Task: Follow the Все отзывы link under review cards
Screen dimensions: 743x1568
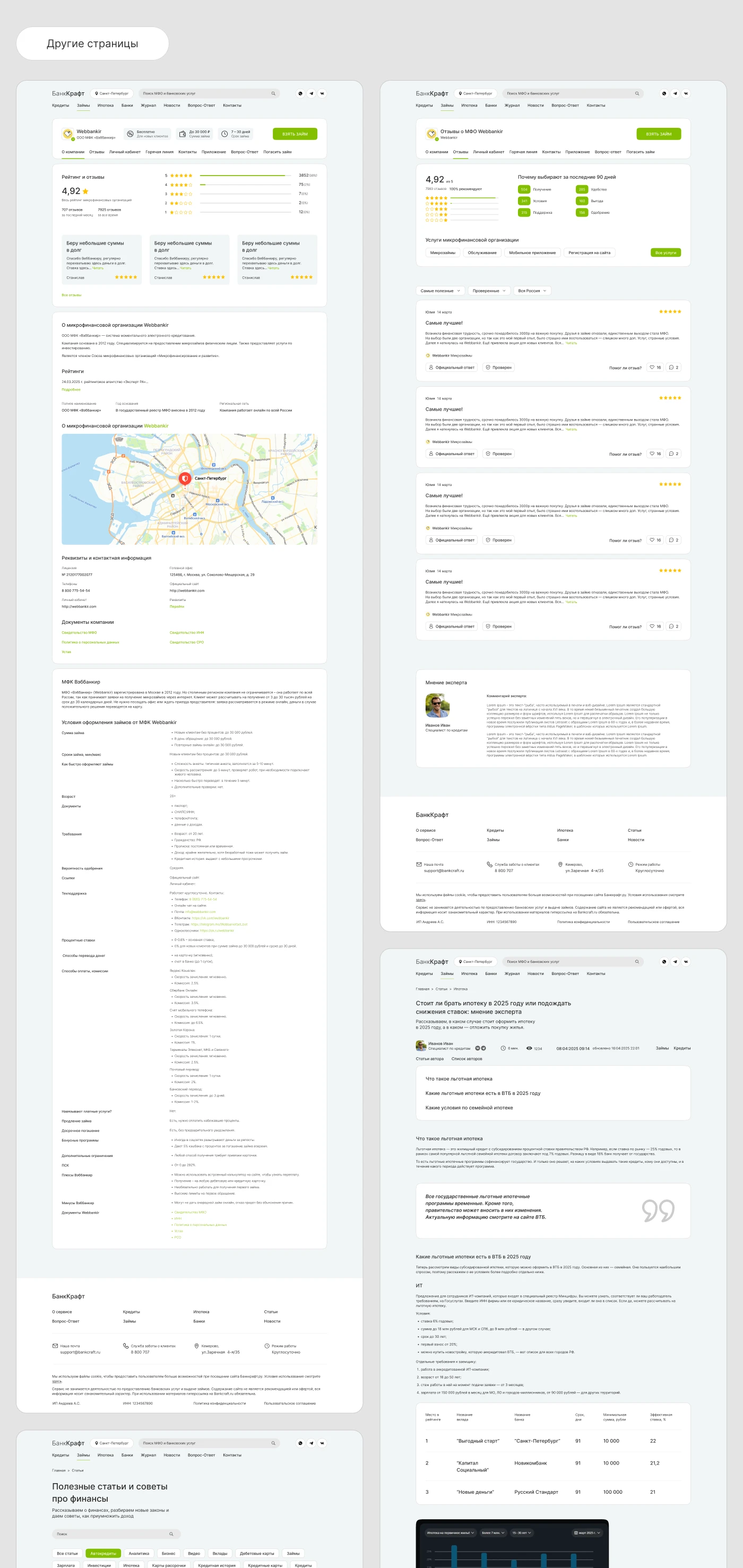Action: [71, 295]
